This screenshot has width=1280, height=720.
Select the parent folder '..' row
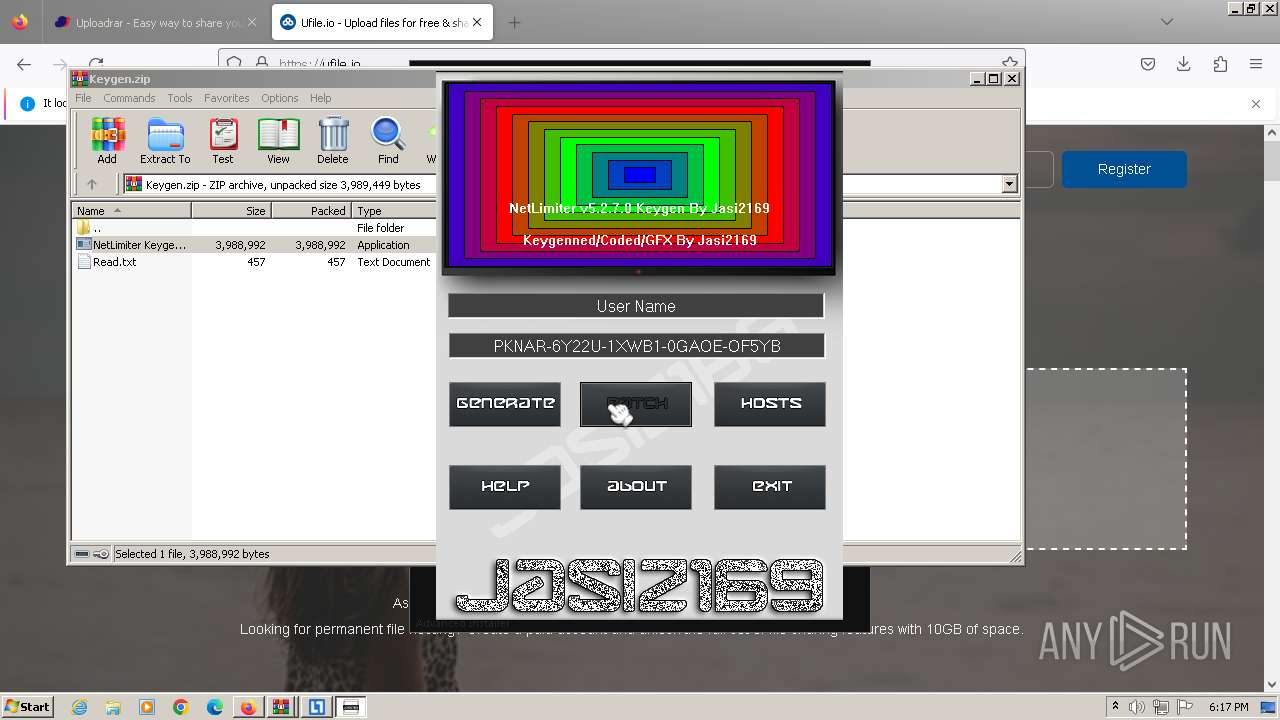[x=254, y=228]
